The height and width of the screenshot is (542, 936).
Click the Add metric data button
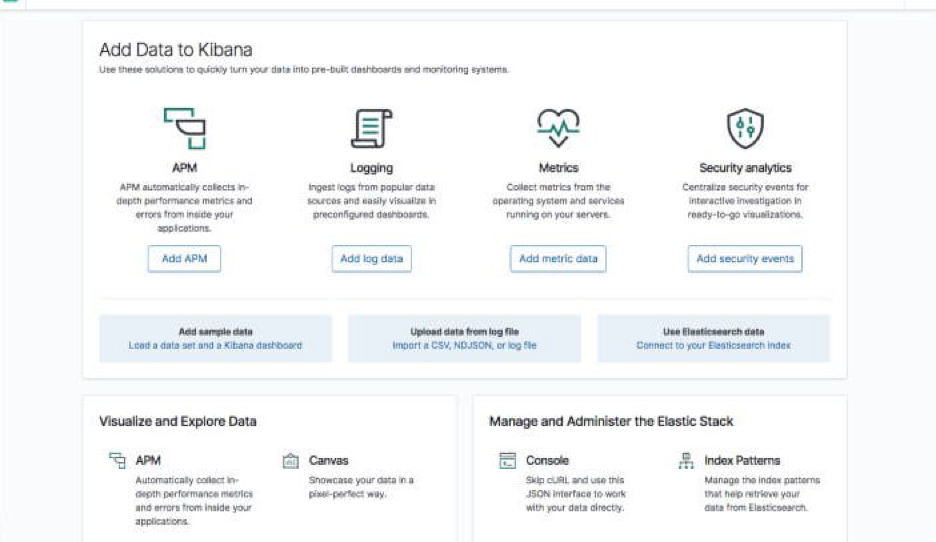click(558, 258)
